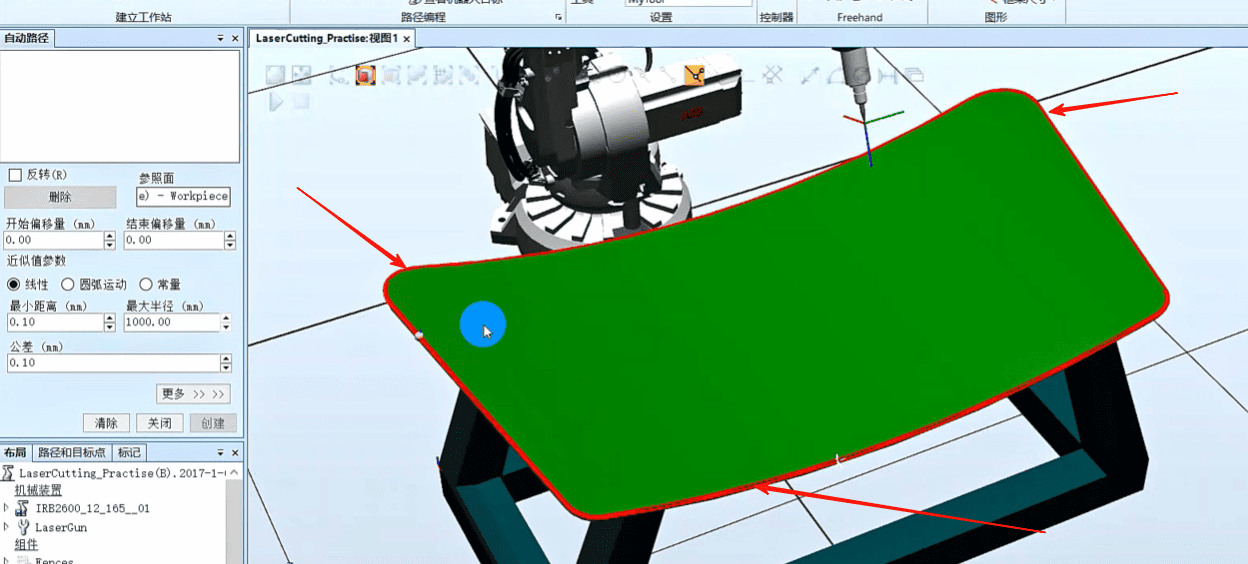Decrease 开始偏移量 with the down arrow
This screenshot has height=564, width=1248.
pyautogui.click(x=110, y=245)
